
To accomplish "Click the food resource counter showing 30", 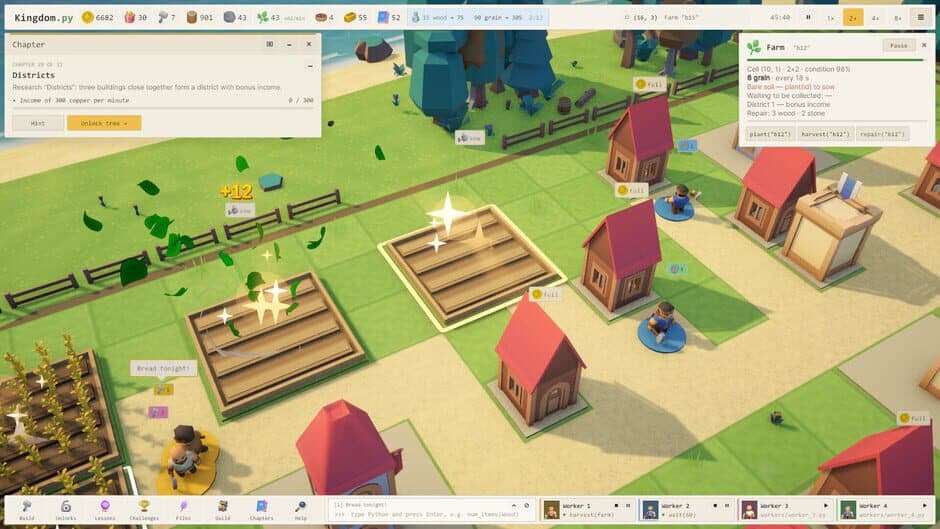I will (135, 17).
